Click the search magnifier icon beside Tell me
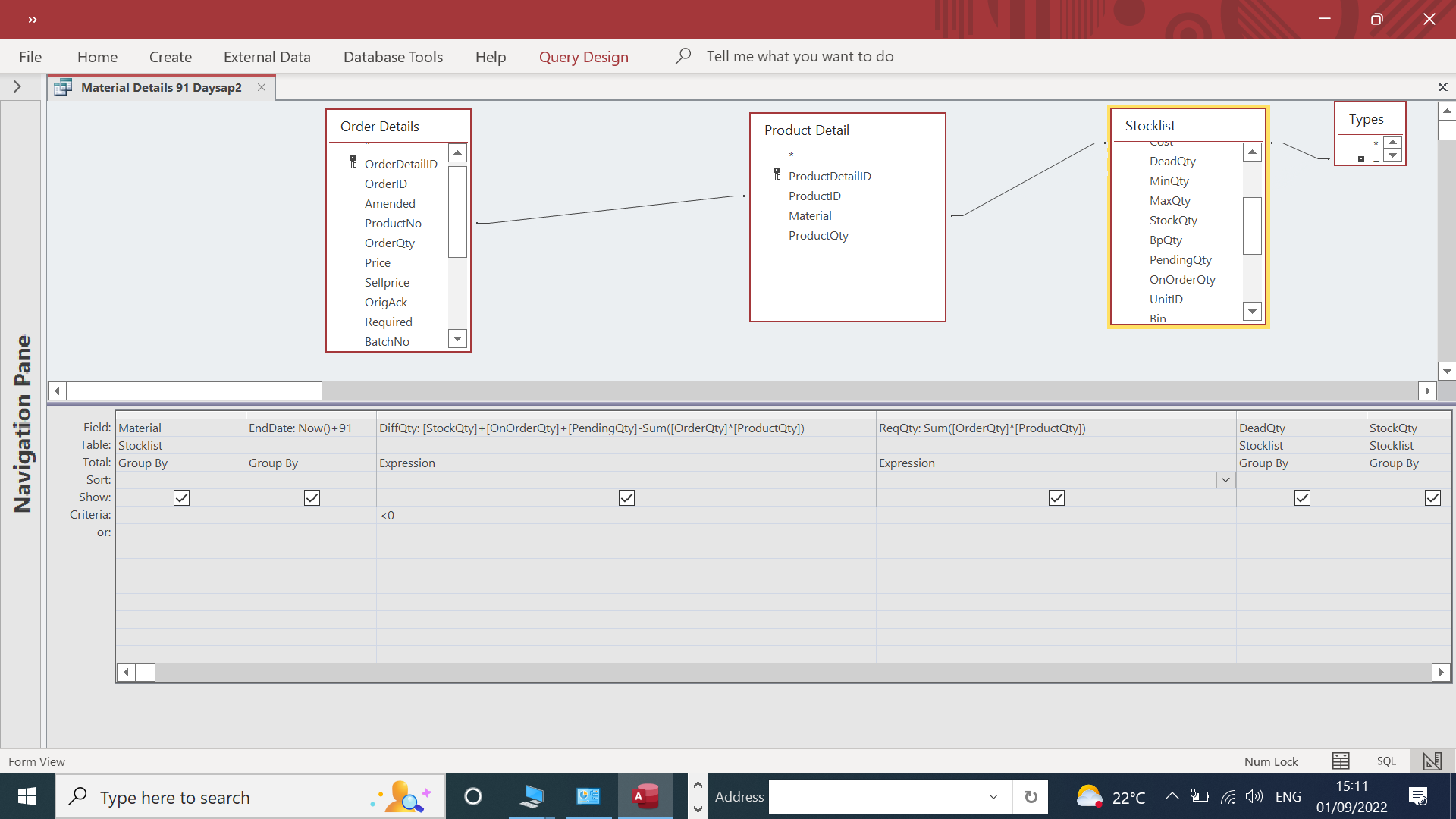This screenshot has width=1456, height=819. [x=682, y=56]
